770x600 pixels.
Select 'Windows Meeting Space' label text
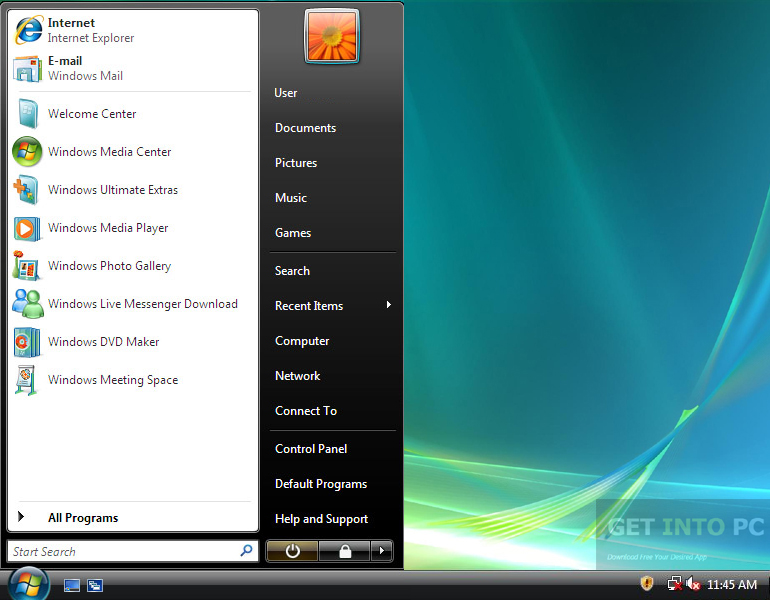[x=113, y=380]
